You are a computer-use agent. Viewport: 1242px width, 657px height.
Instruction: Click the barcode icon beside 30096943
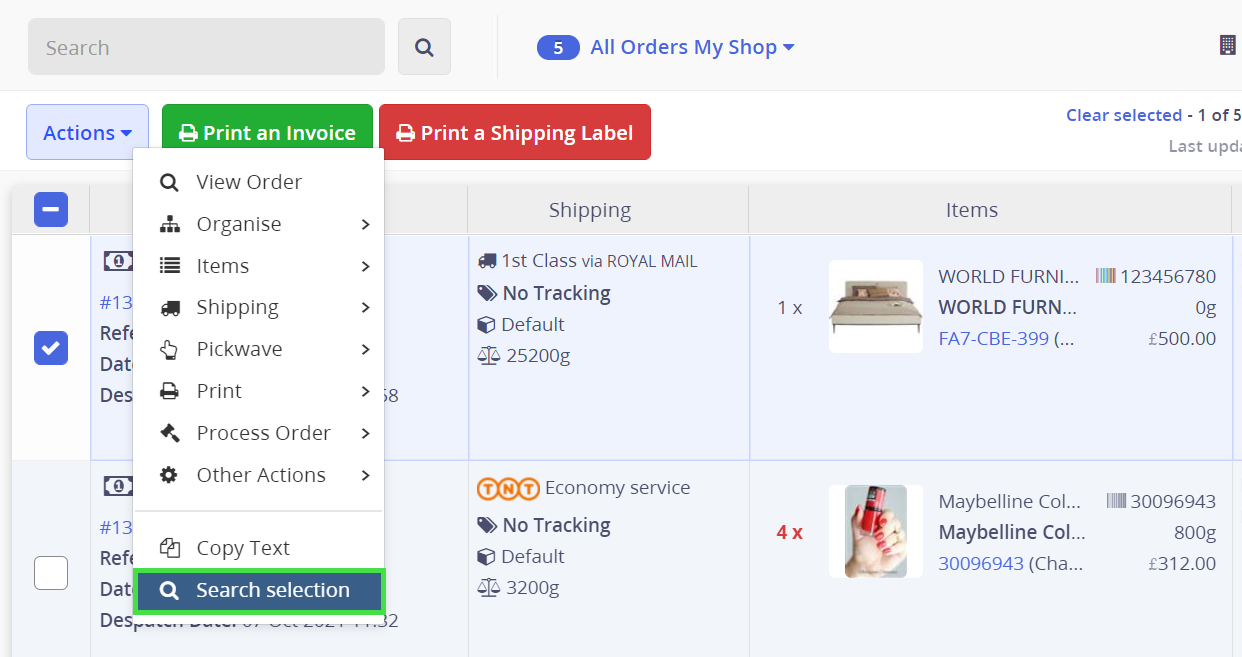point(1116,501)
